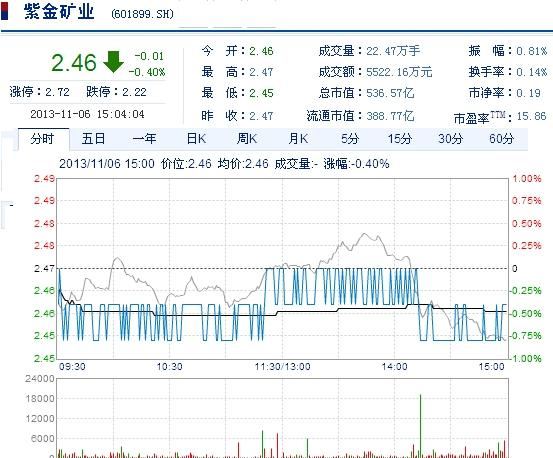Screen dimensions: 553x458
Task: Switch to the 五日 tab
Action: click(93, 139)
